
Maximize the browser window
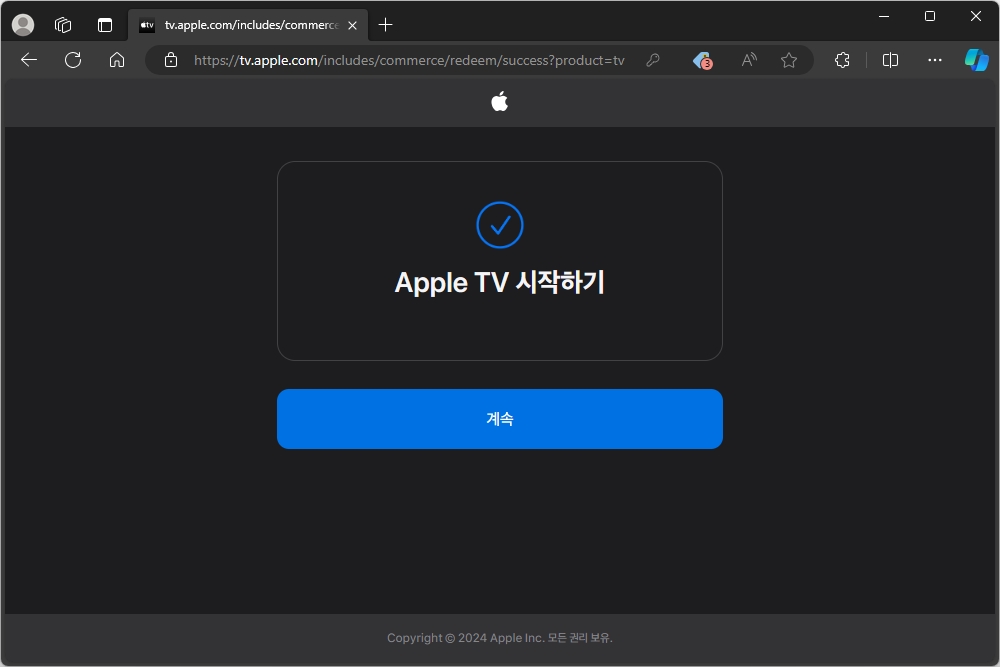coord(930,17)
